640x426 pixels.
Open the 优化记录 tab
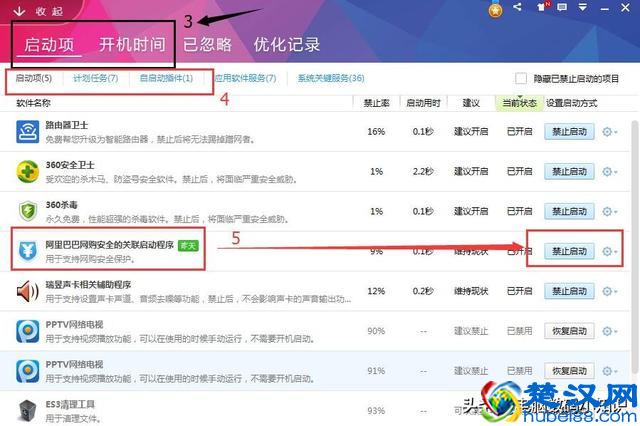(287, 44)
